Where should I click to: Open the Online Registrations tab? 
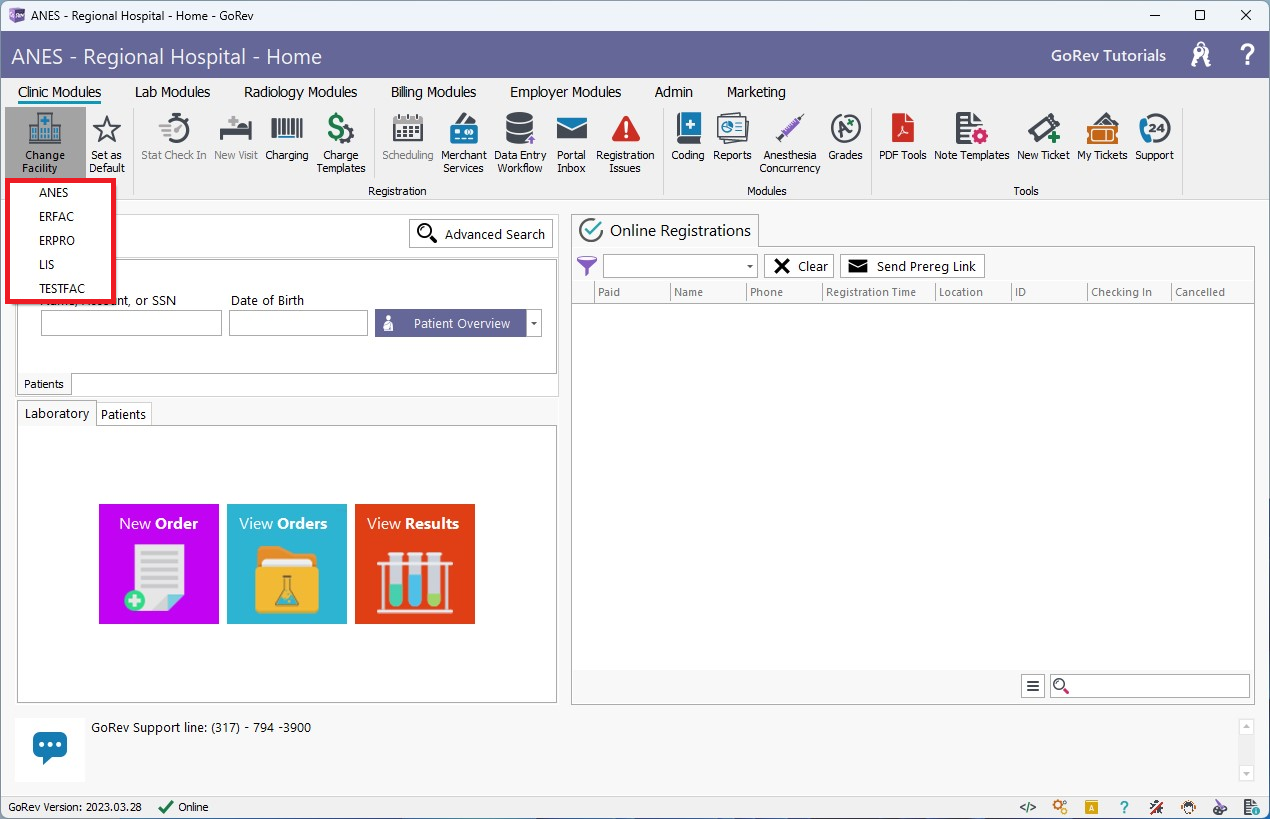pos(665,231)
